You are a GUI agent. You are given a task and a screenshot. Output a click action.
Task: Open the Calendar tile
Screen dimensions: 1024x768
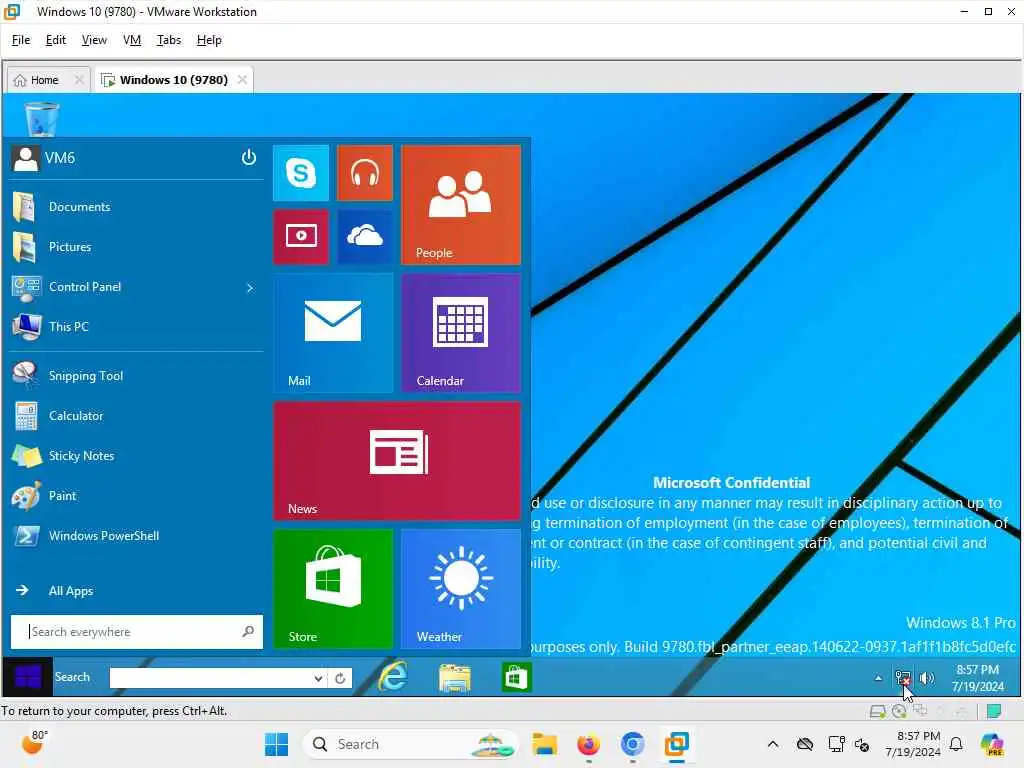click(x=460, y=333)
